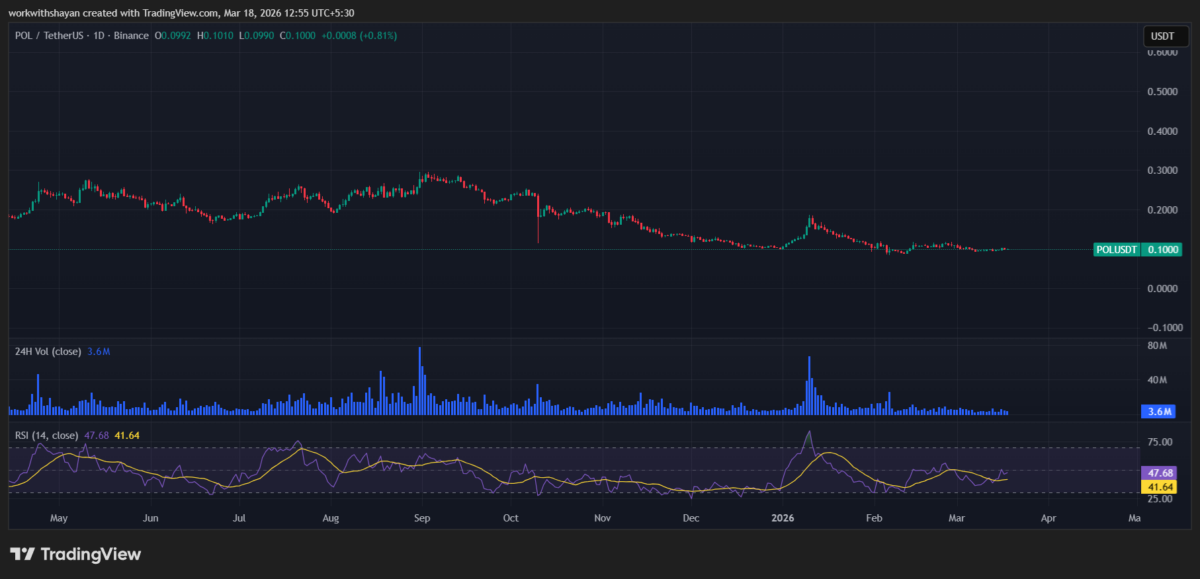This screenshot has height=579, width=1200.
Task: Click the 2026 label on the time axis
Action: 782,518
